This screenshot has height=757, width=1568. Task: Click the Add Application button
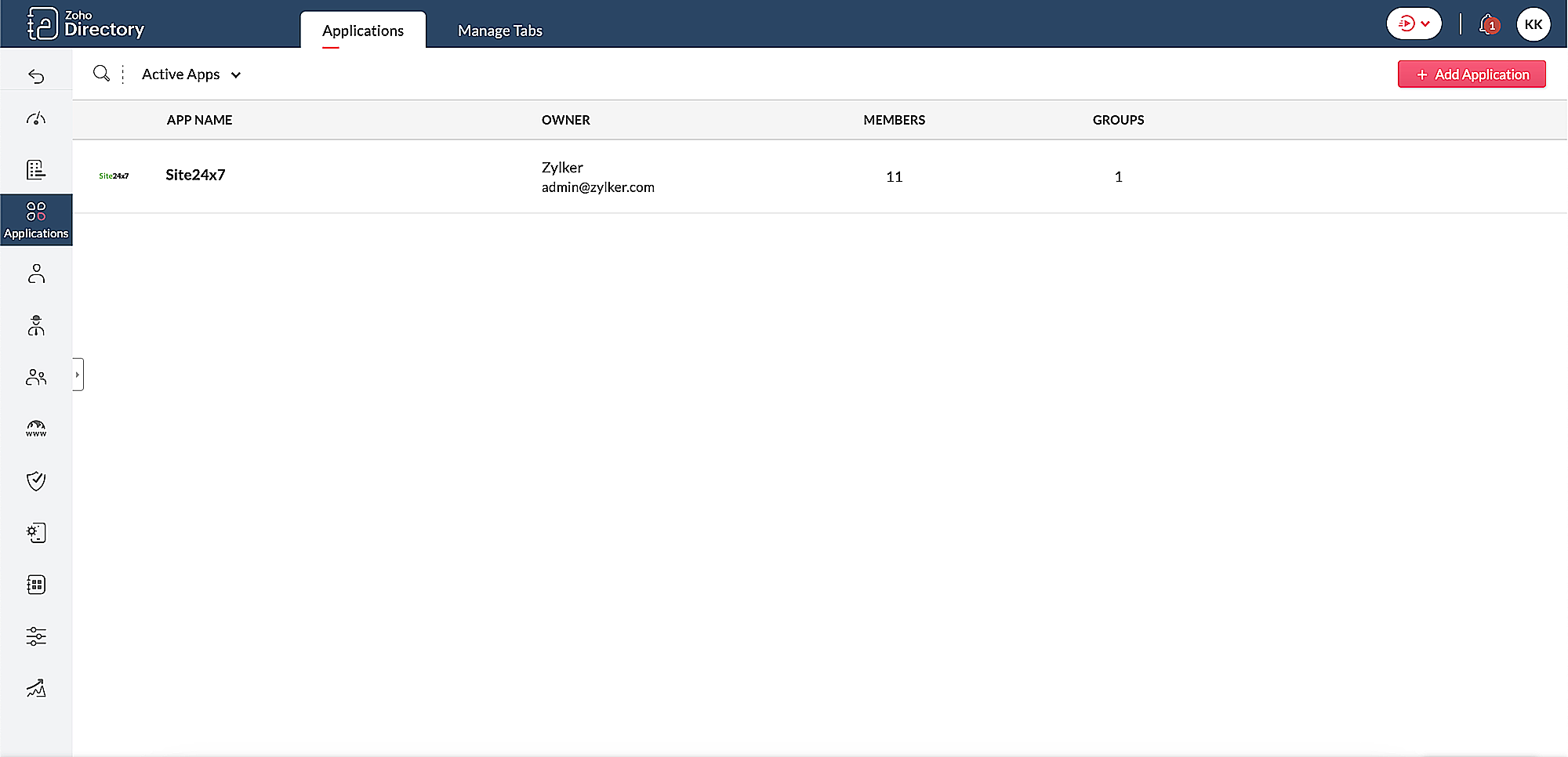click(1471, 74)
